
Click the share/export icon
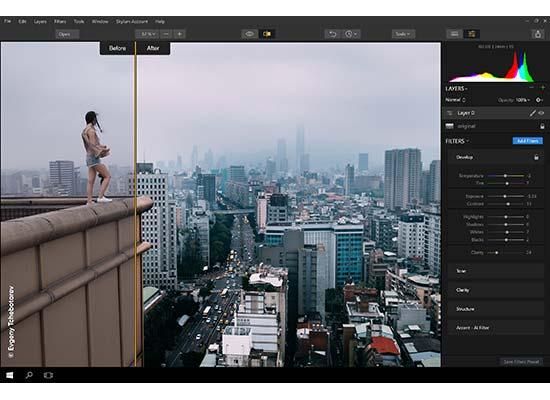(538, 34)
